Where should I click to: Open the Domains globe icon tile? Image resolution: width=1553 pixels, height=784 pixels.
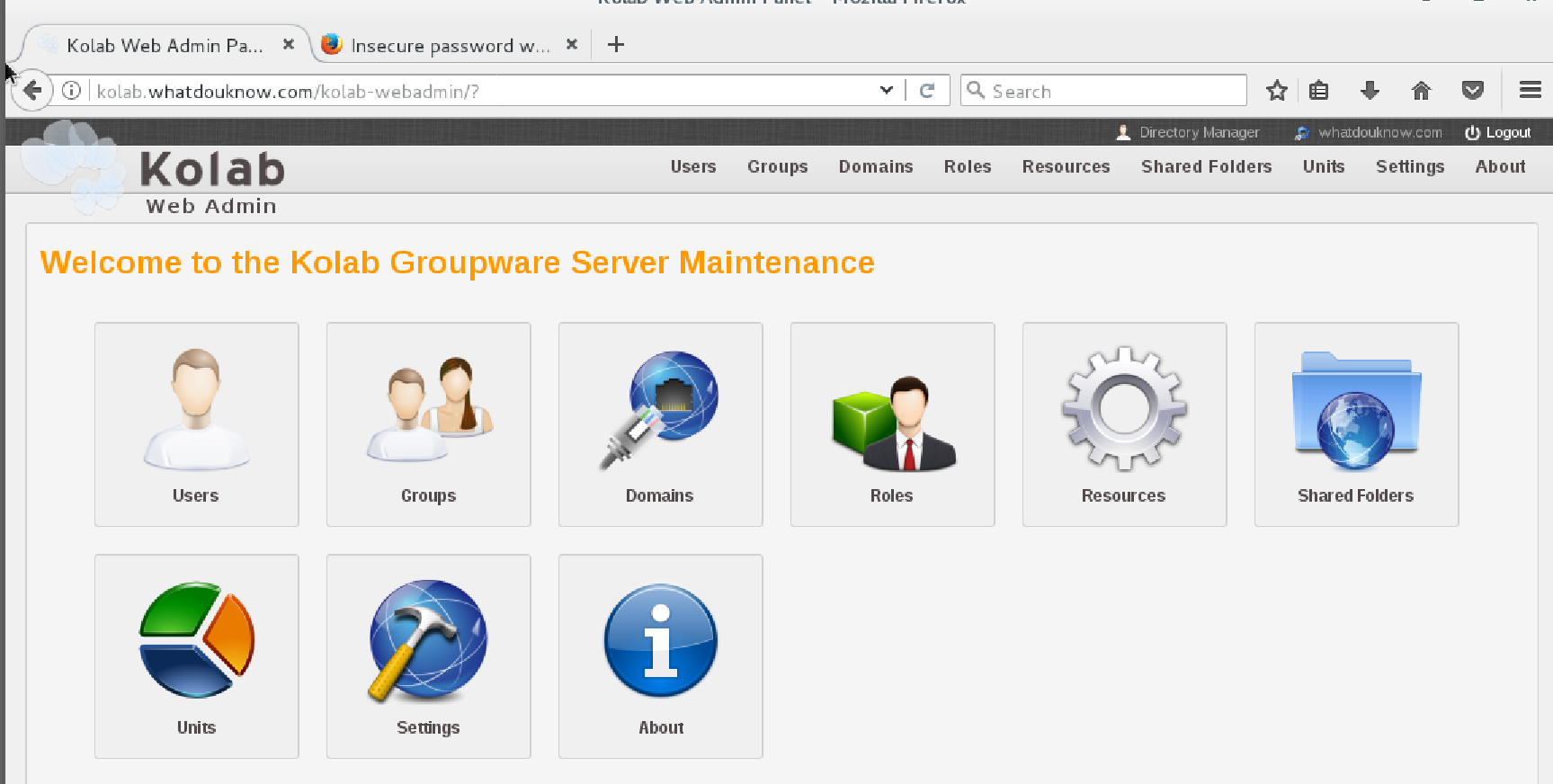(660, 410)
